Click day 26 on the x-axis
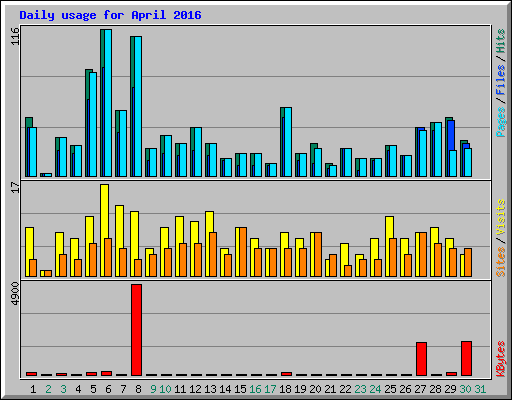 point(405,389)
